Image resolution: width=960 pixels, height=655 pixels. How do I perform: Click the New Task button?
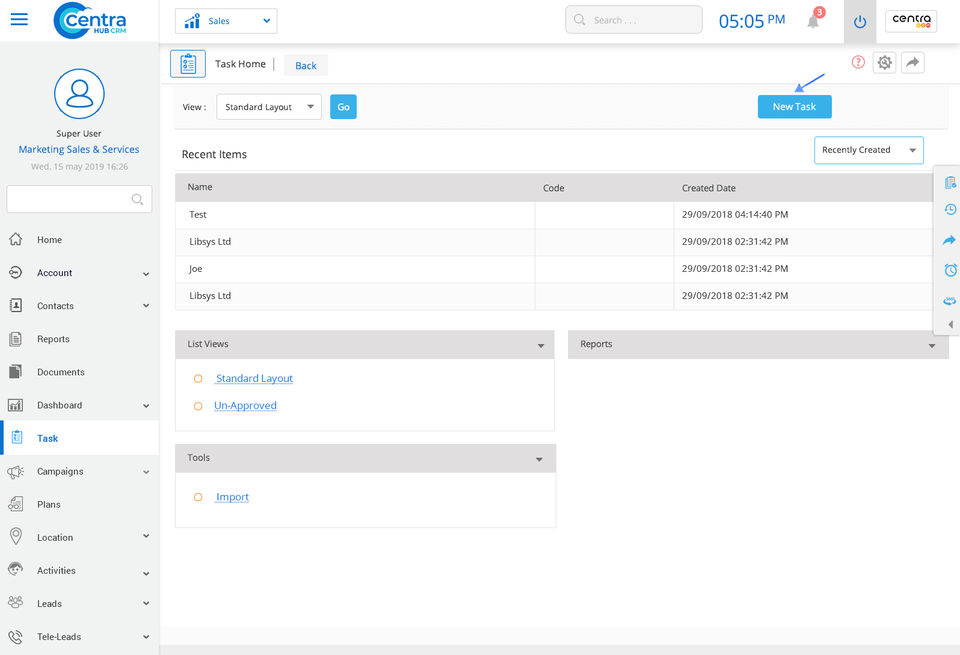[794, 107]
